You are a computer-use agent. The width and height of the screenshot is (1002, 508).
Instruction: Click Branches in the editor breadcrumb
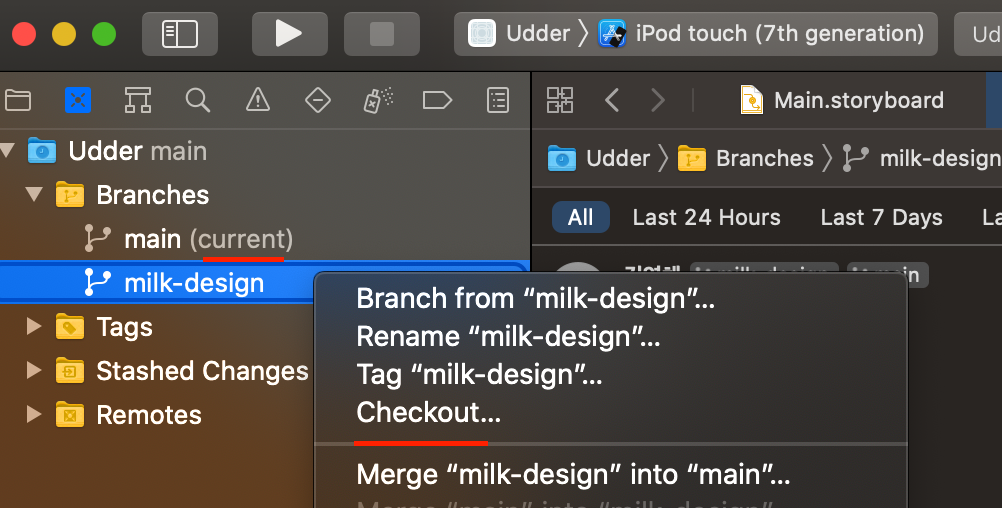pyautogui.click(x=745, y=158)
